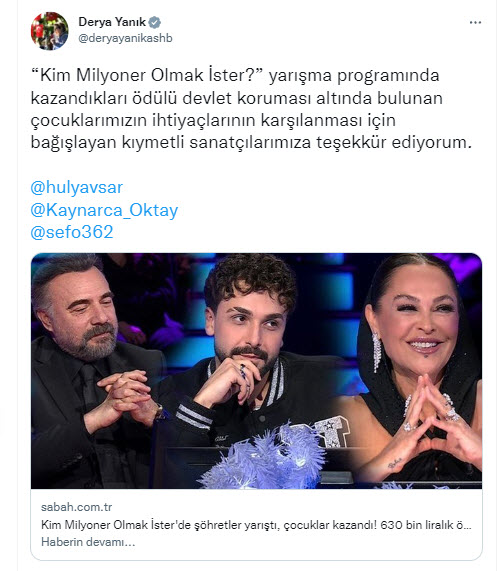Visit the @deryayanikashb handle
The width and height of the screenshot is (498, 571).
(x=125, y=38)
